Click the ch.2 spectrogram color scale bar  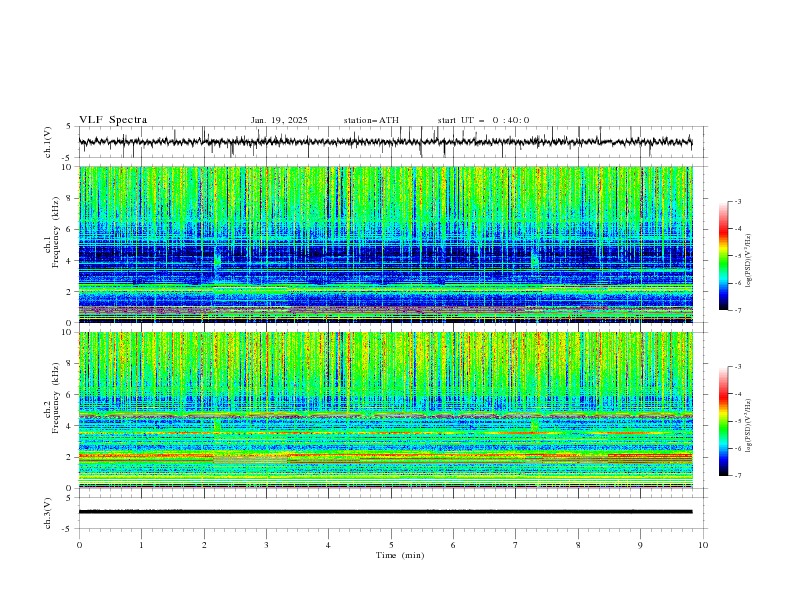click(x=724, y=421)
